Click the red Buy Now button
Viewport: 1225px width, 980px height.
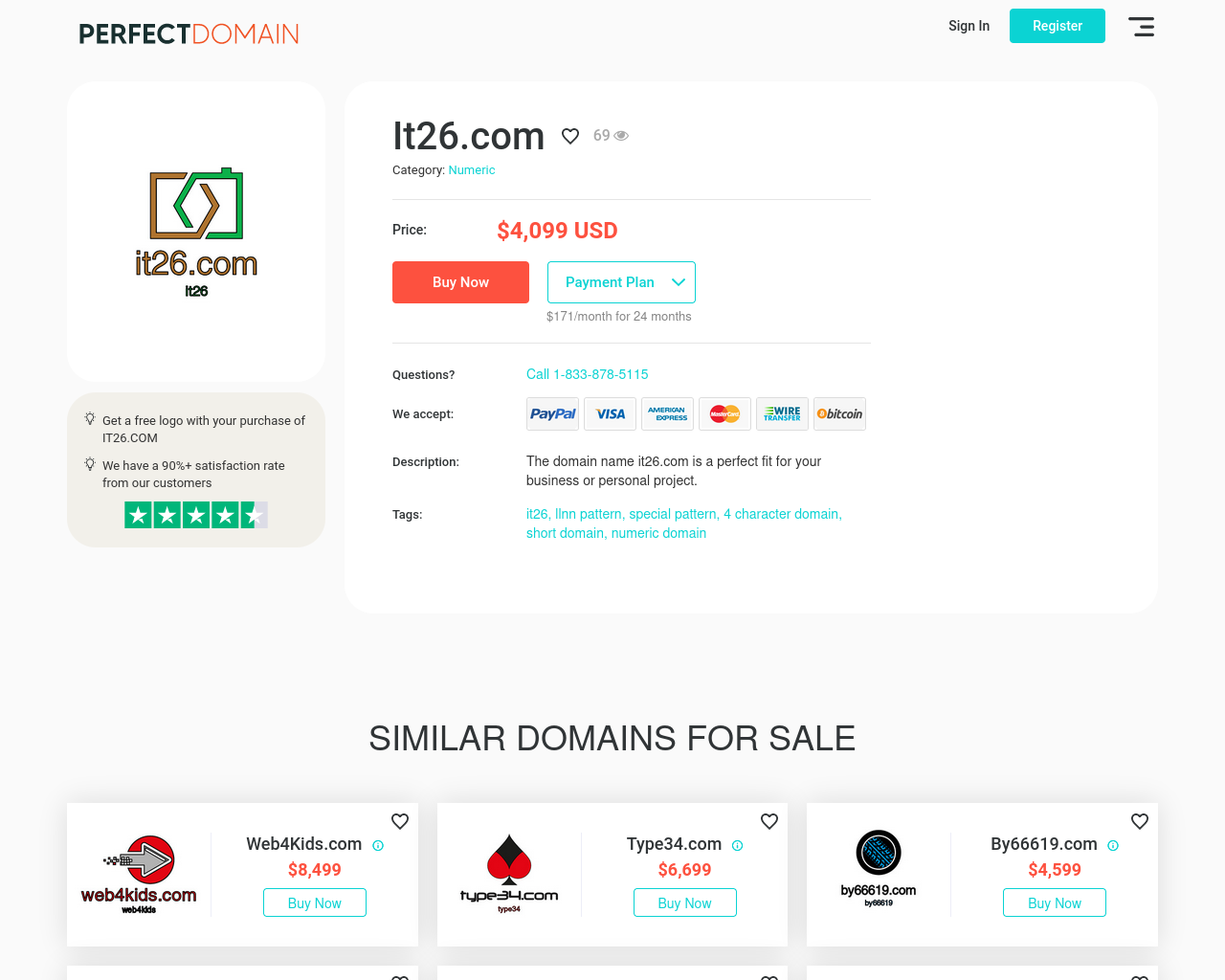click(x=460, y=282)
